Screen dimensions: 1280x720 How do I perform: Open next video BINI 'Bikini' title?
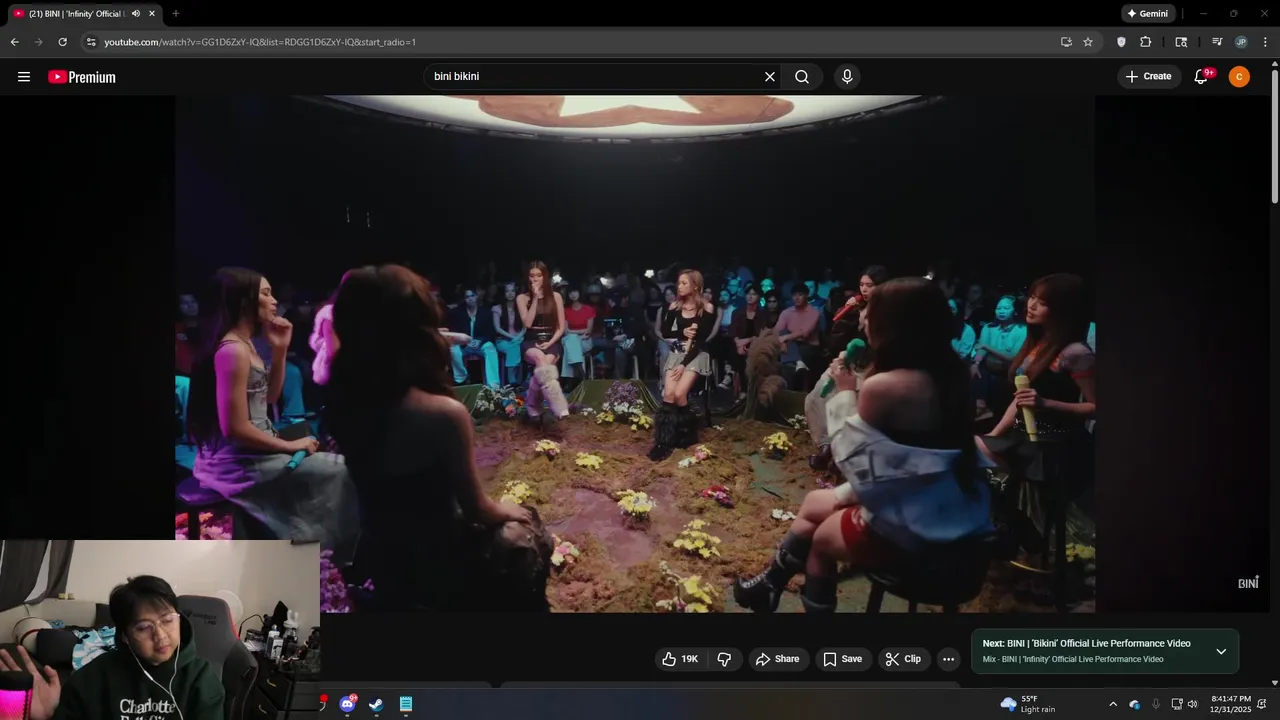tap(1087, 644)
